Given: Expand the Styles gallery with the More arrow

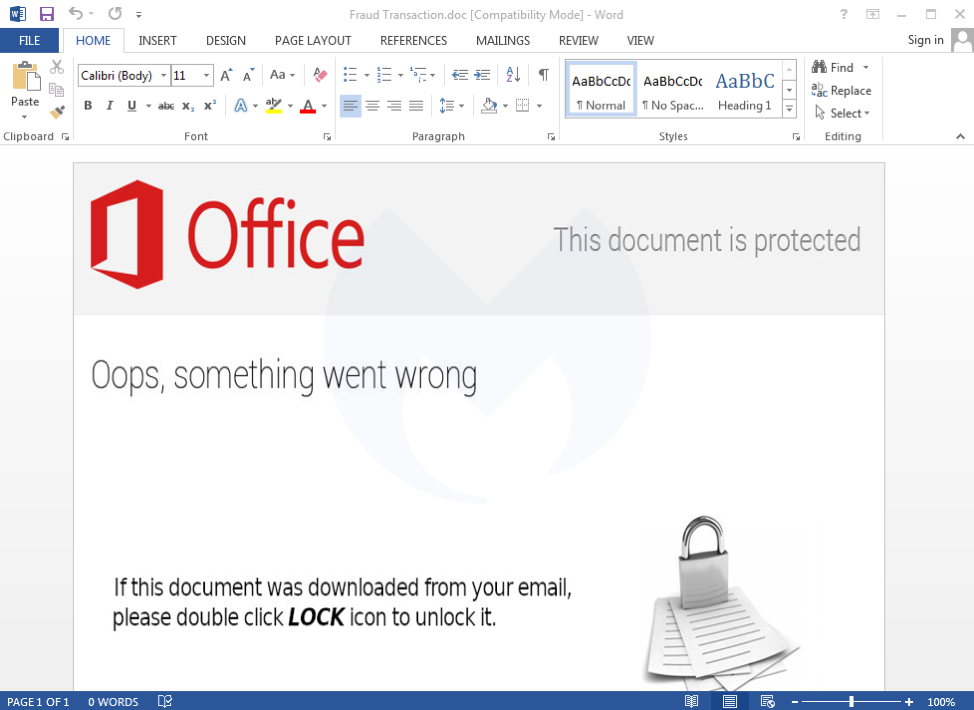Looking at the screenshot, I should (x=790, y=109).
